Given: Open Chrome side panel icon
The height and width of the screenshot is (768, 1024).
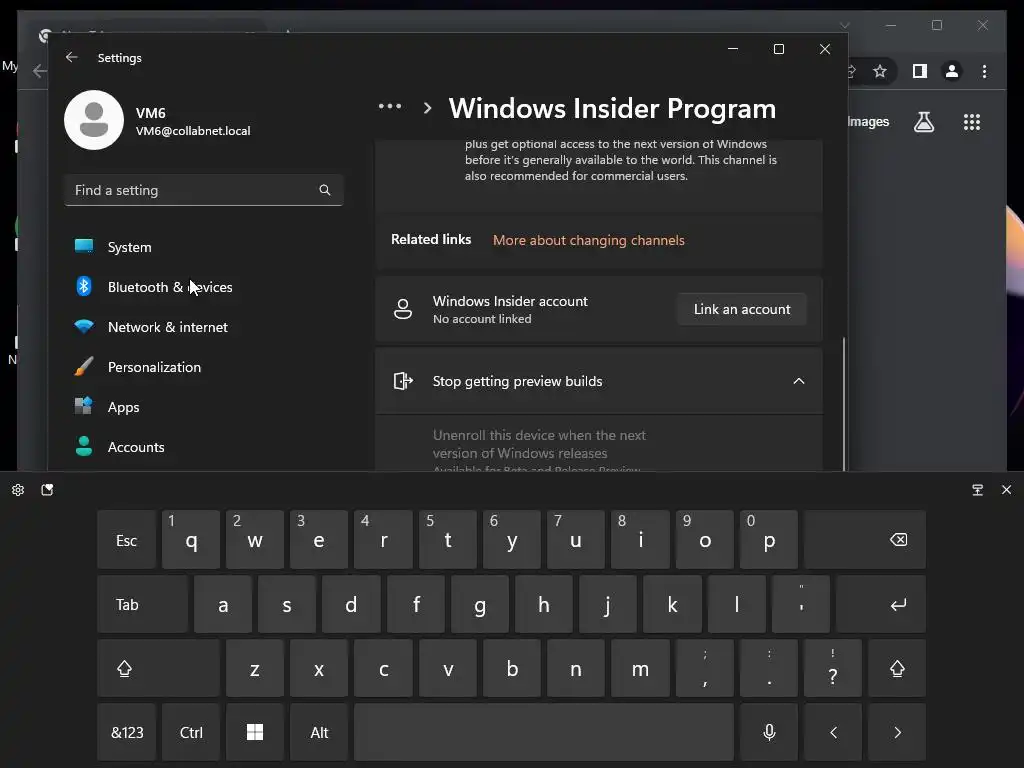Looking at the screenshot, I should 920,71.
